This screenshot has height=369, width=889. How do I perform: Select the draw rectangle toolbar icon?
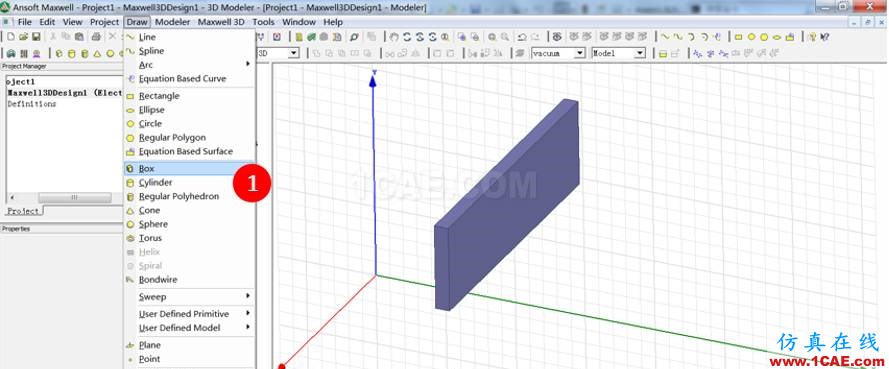(738, 37)
